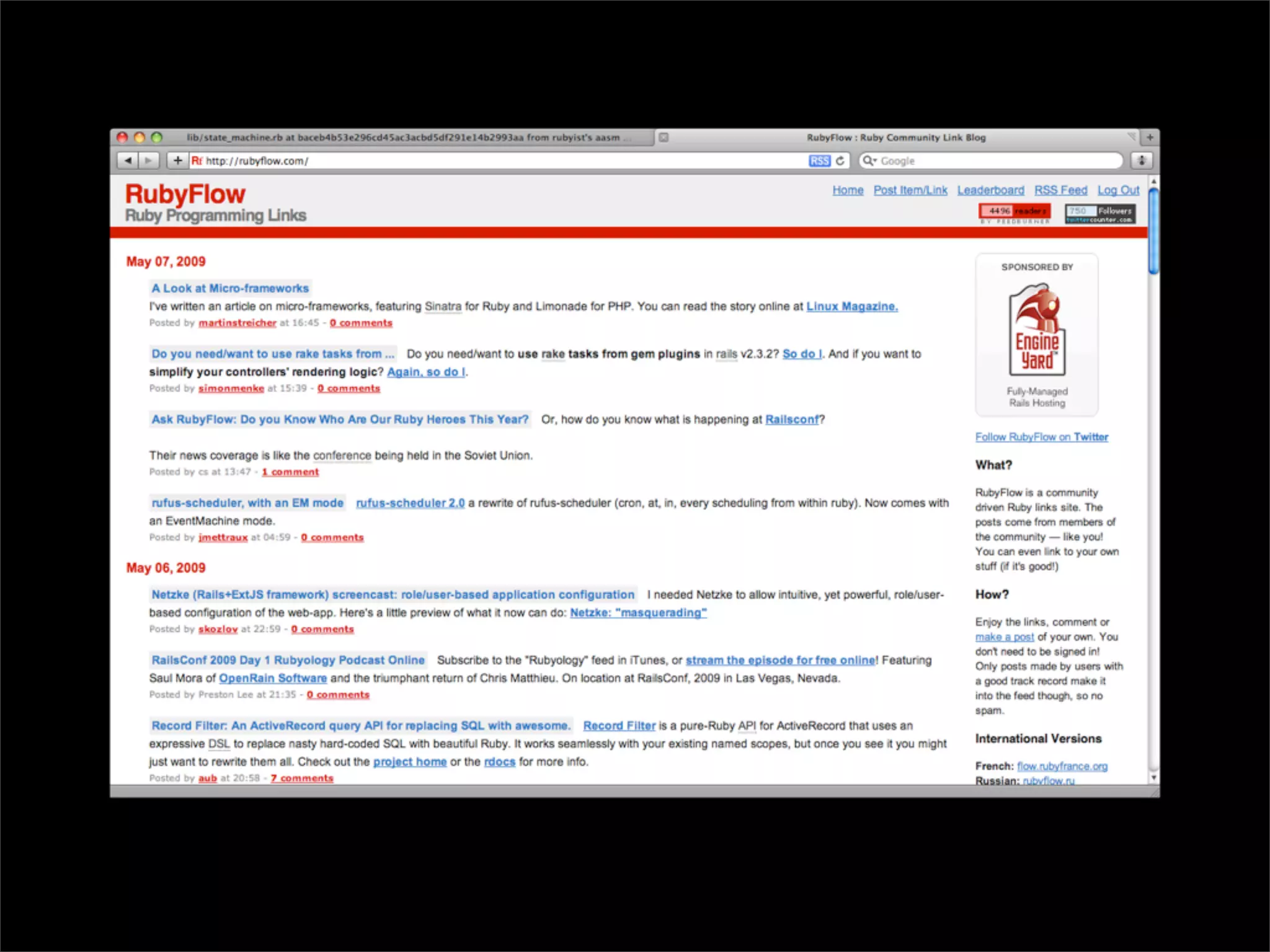Click the FeedBurner 4496 readers badge

pyautogui.click(x=1015, y=213)
